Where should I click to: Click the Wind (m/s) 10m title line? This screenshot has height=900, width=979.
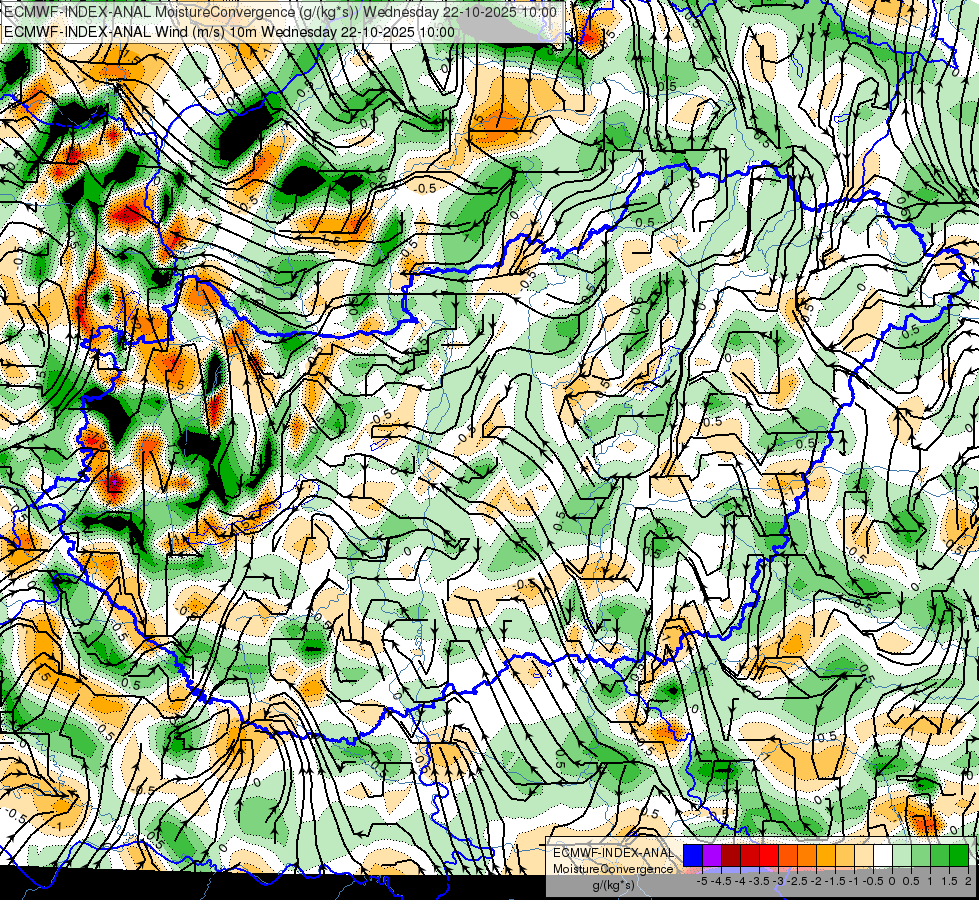tap(229, 31)
